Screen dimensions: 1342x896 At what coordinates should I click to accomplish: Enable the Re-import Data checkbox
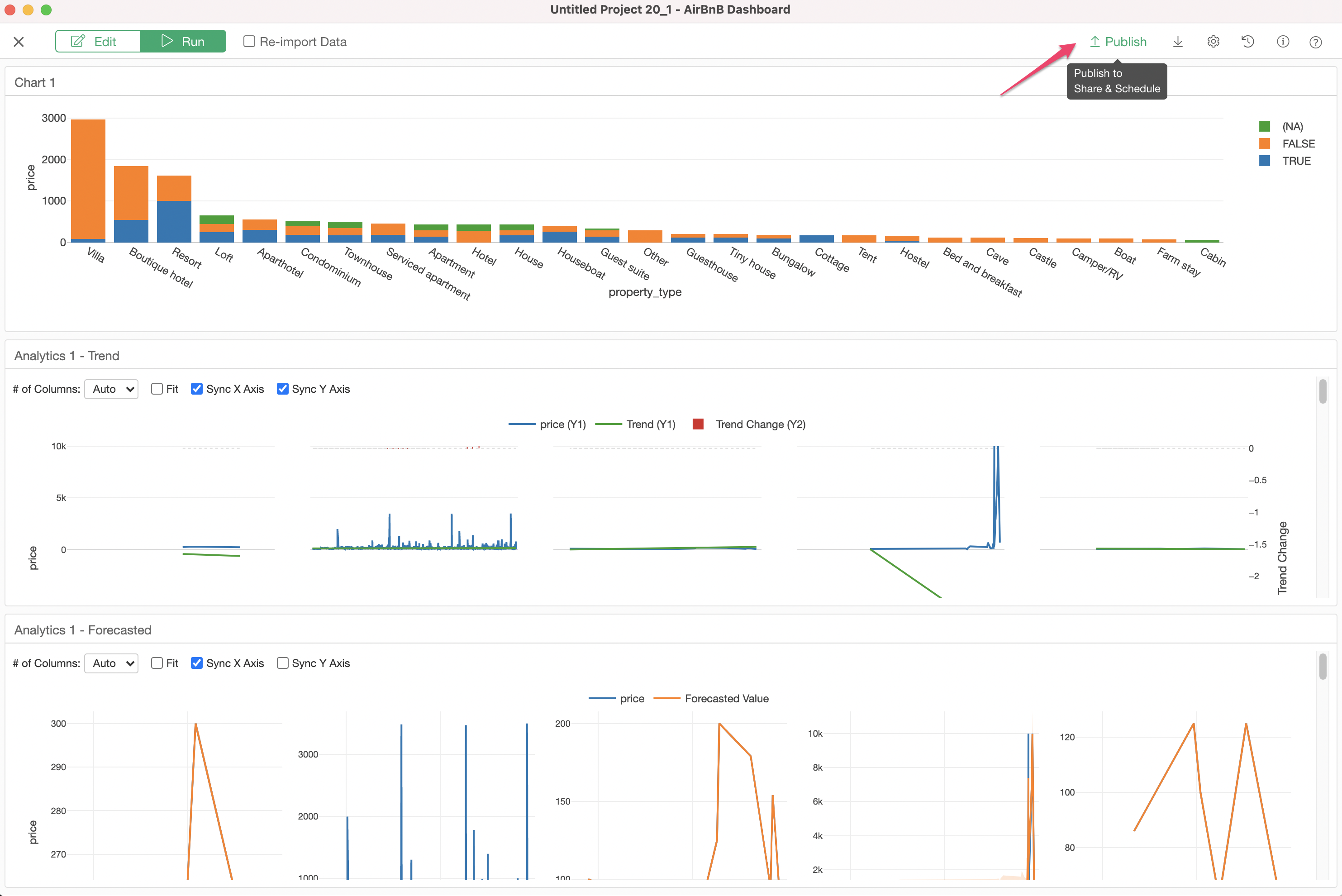tap(249, 42)
